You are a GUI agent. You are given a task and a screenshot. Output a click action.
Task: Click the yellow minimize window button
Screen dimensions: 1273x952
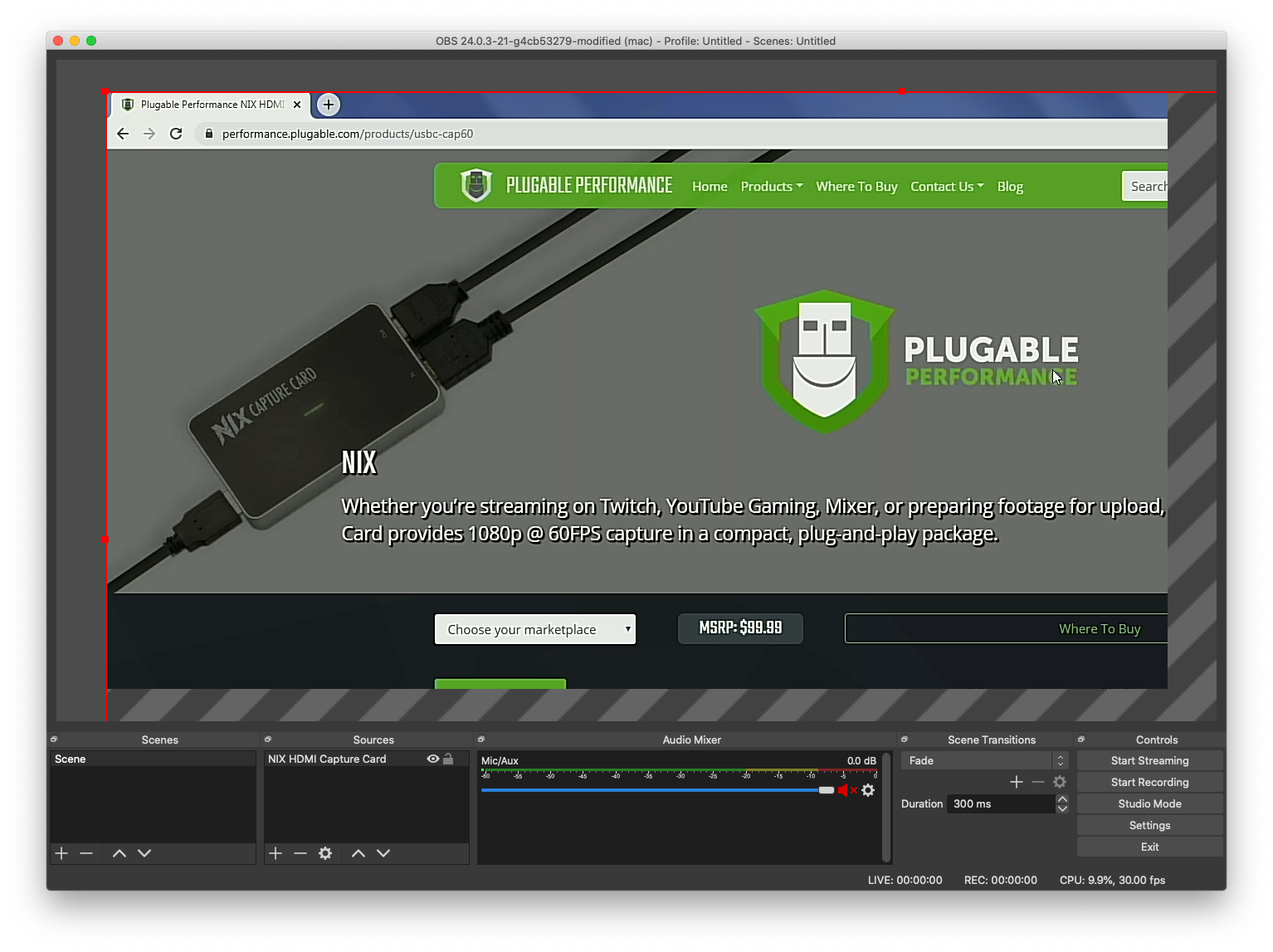tap(75, 41)
